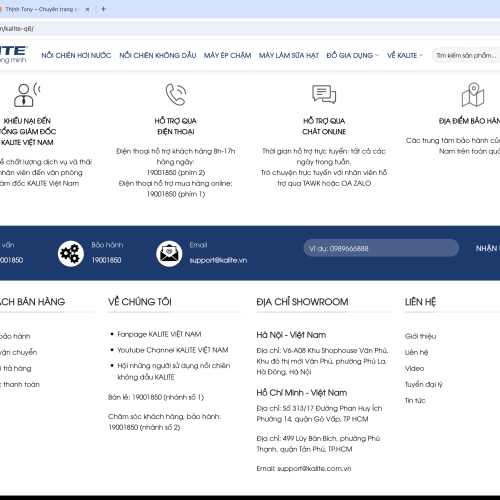Expand the VỀ KALITE dropdown

coord(405,55)
